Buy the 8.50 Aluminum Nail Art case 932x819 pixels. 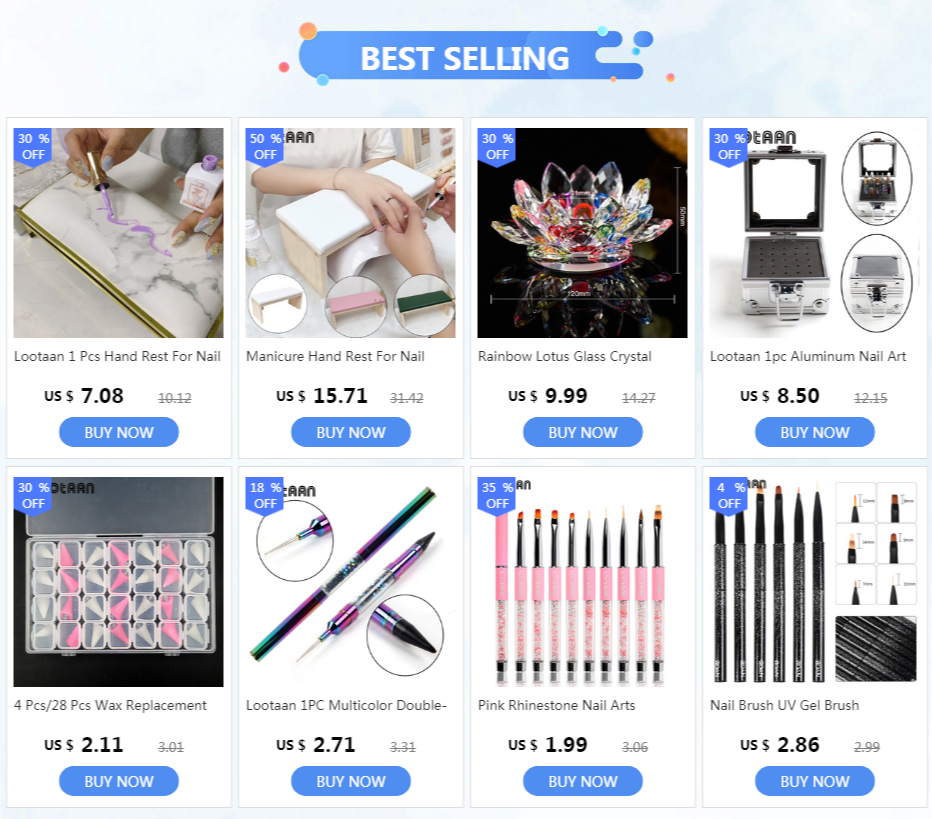click(x=815, y=432)
